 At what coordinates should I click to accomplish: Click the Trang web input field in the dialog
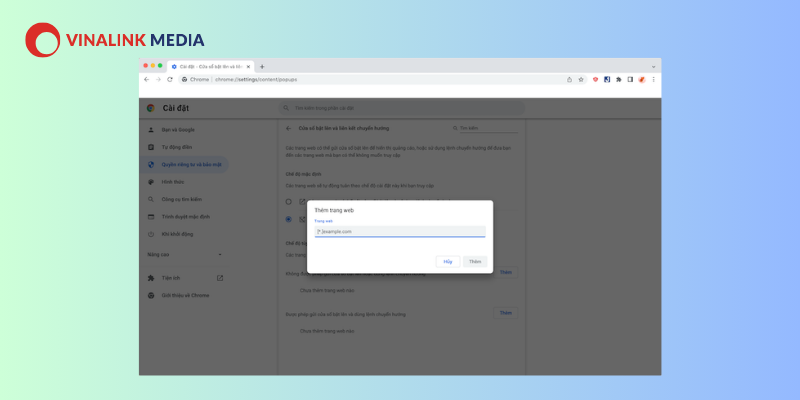click(400, 232)
